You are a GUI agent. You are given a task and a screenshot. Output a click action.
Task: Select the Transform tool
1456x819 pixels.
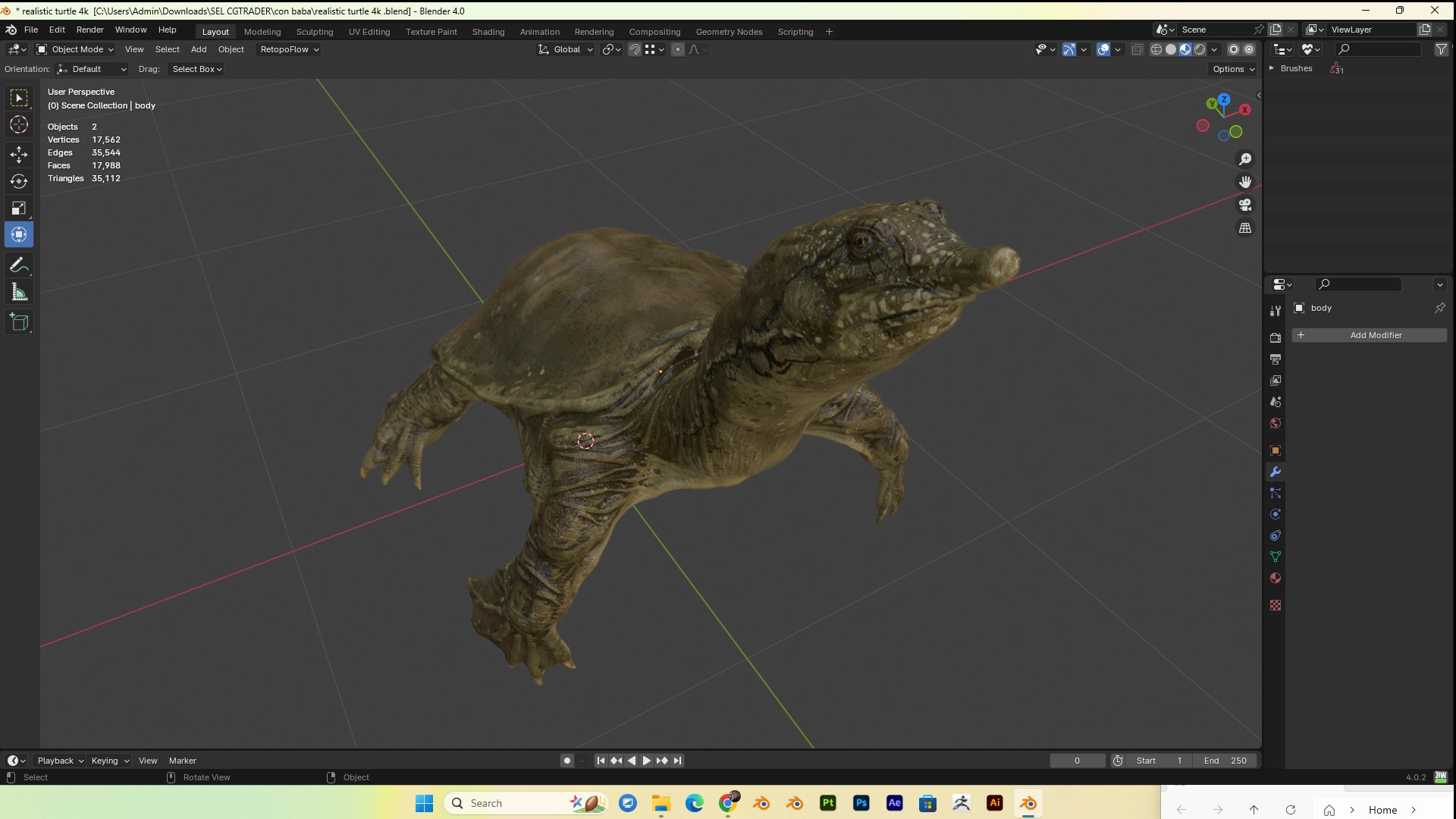[19, 234]
